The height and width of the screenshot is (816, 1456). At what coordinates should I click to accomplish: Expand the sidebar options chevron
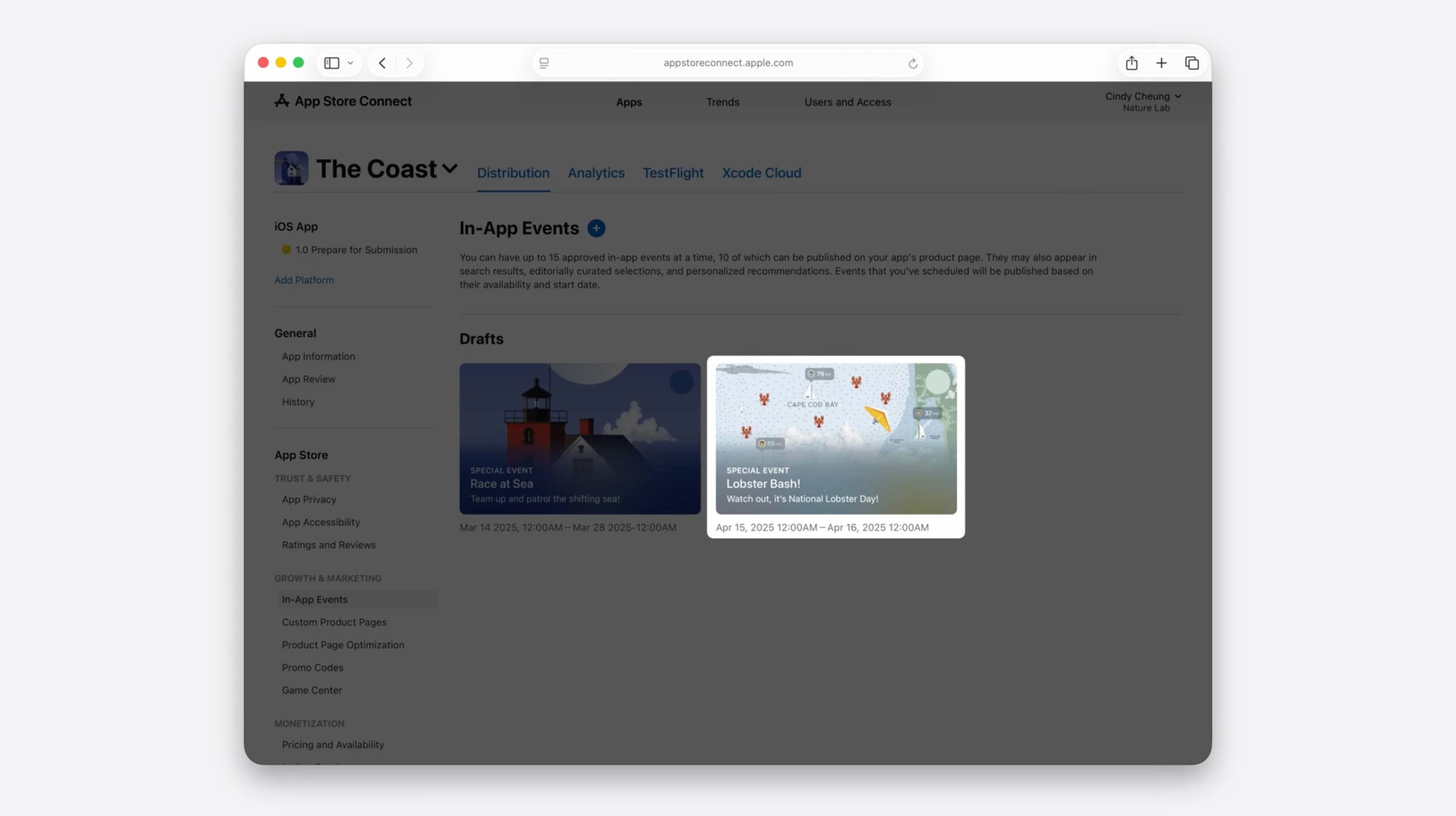(x=350, y=63)
